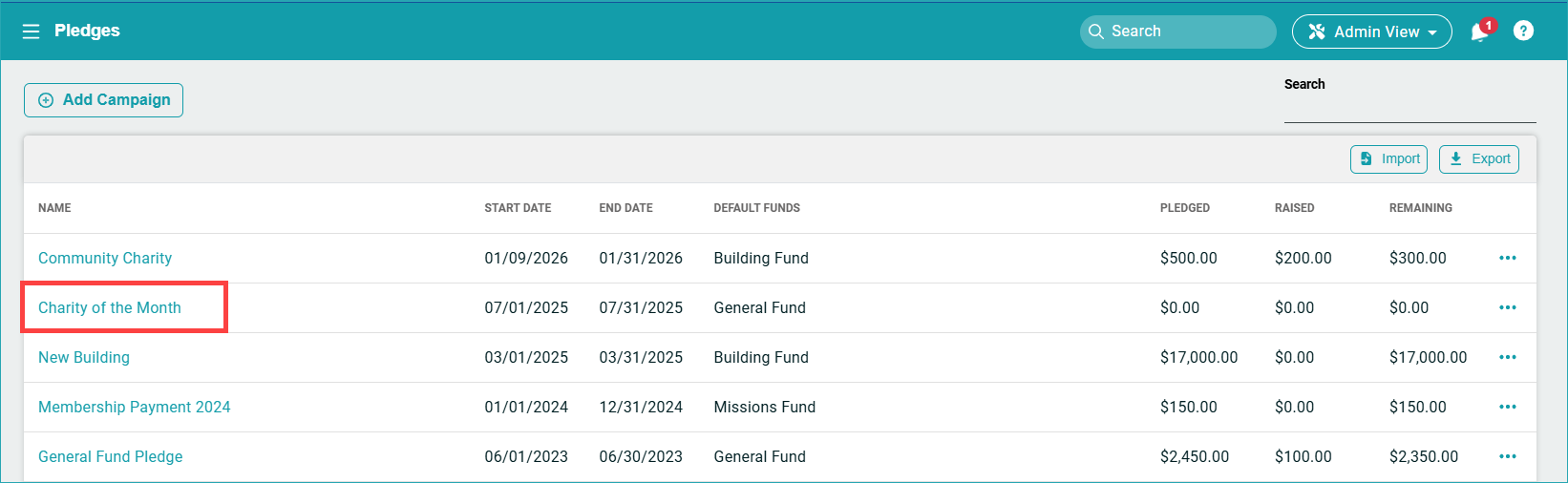Open the notifications bell

pos(1479,32)
